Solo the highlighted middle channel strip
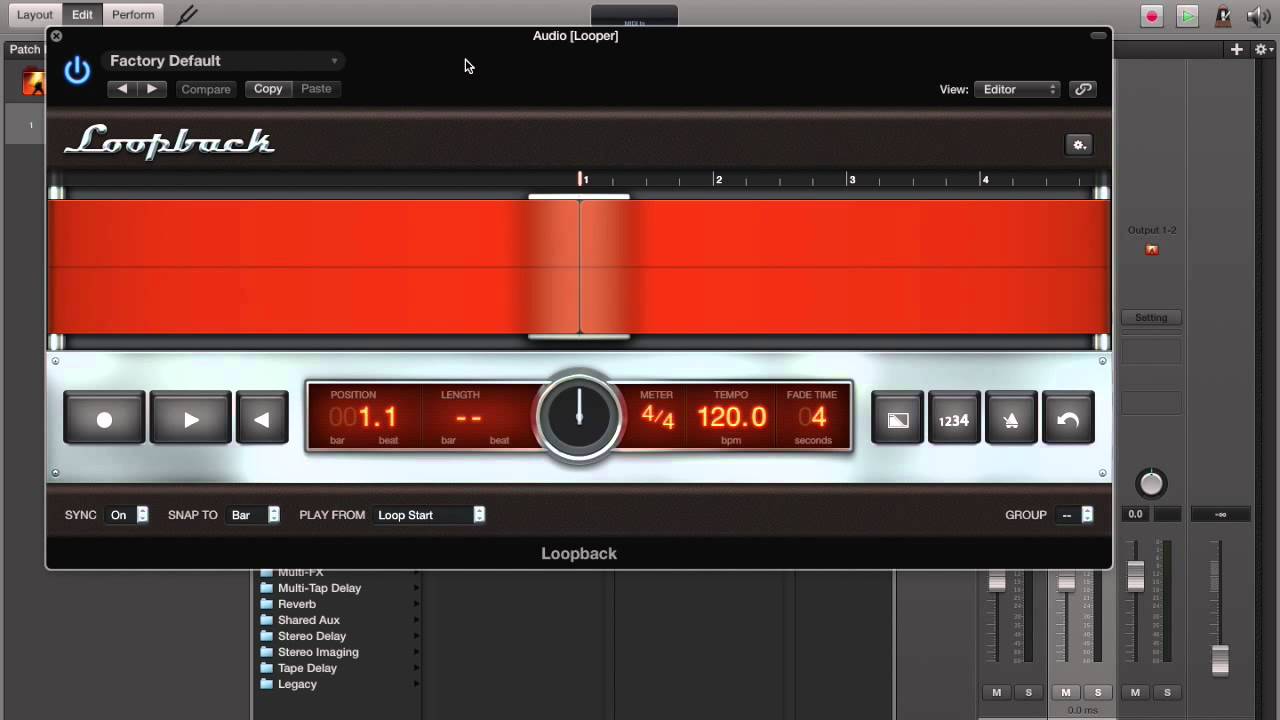 (x=1098, y=692)
